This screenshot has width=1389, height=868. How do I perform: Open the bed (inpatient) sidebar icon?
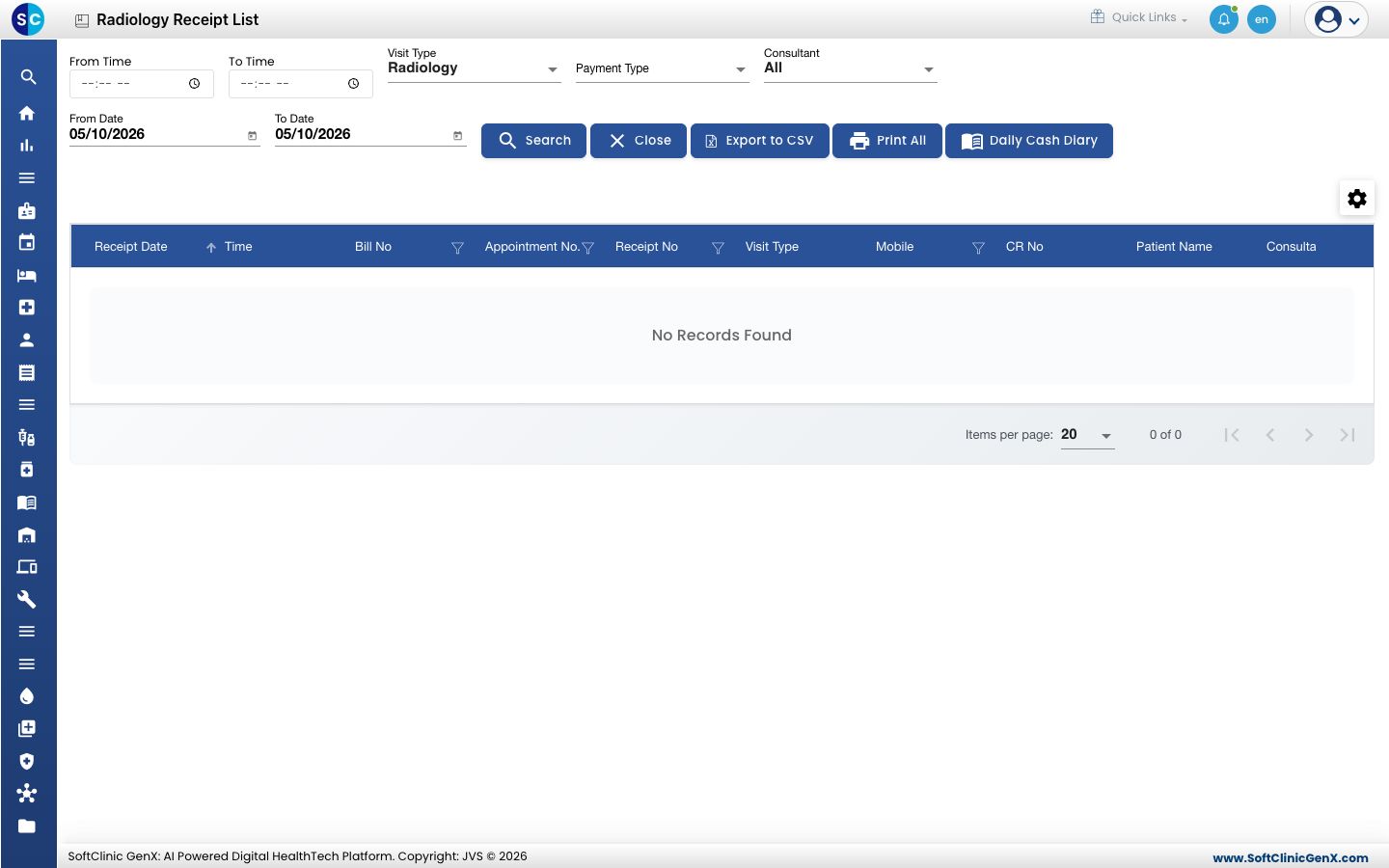pyautogui.click(x=27, y=276)
